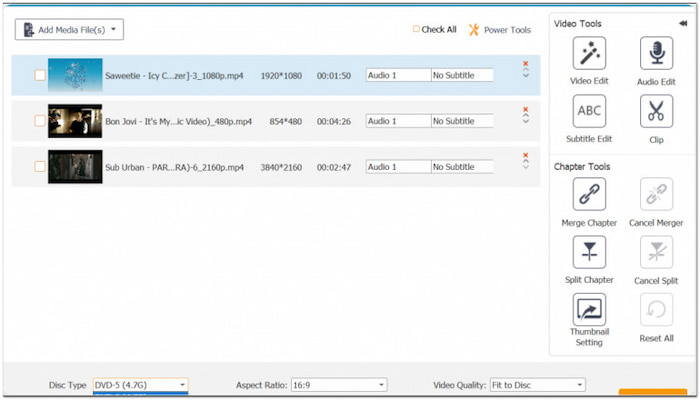
Task: Click the Add Media File(s) button
Action: coord(69,30)
